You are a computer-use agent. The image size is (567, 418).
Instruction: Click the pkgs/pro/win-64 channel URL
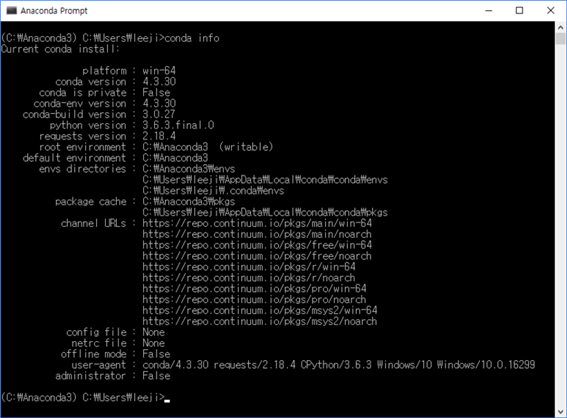pos(255,289)
